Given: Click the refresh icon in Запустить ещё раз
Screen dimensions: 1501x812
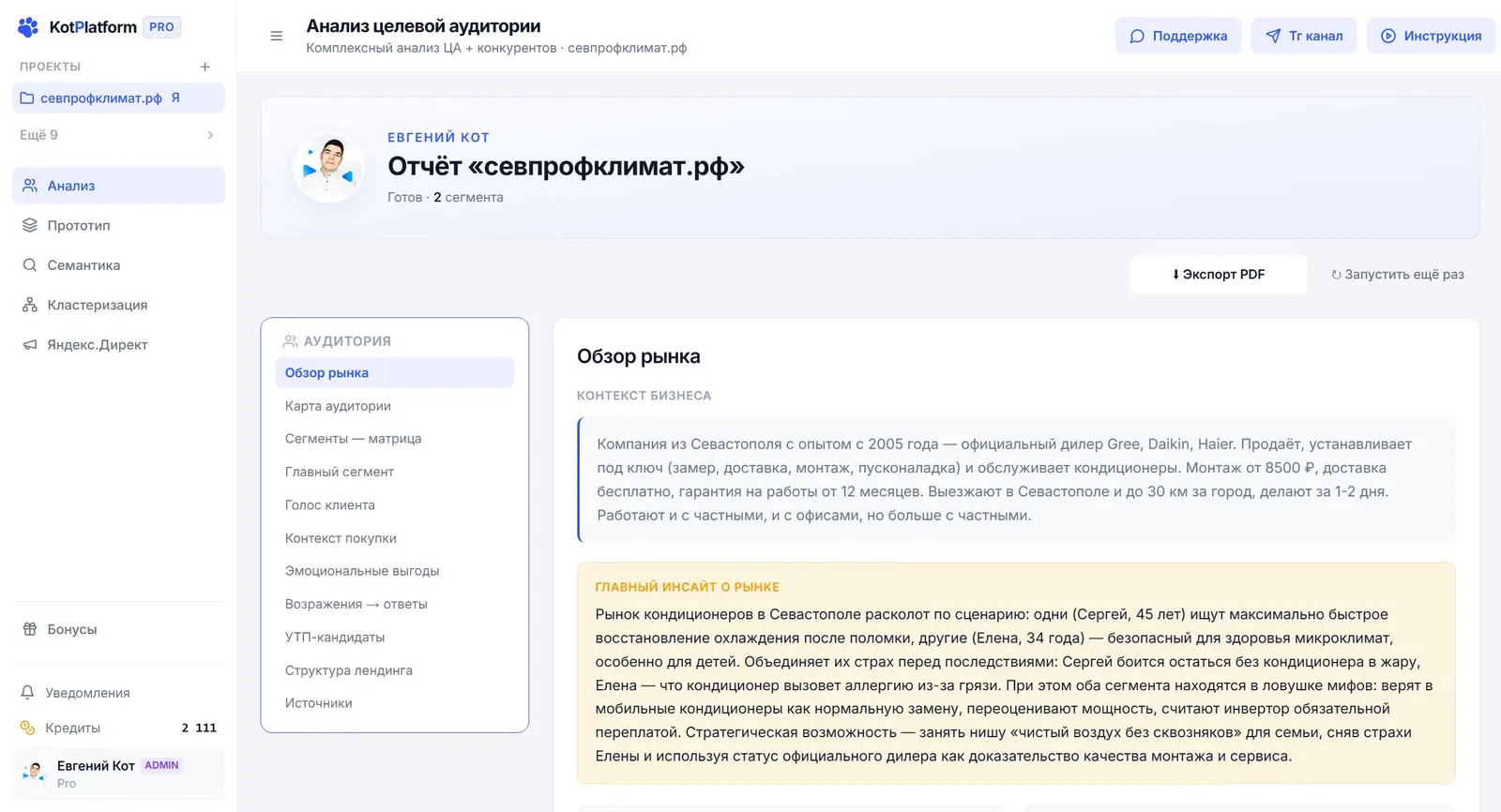Looking at the screenshot, I should coord(1336,275).
